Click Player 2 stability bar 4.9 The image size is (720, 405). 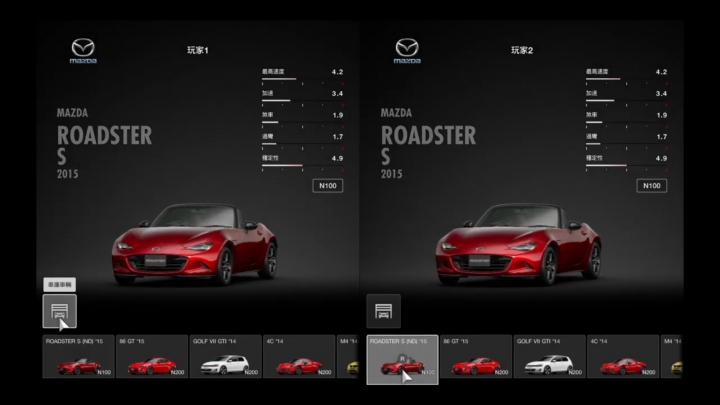point(626,165)
